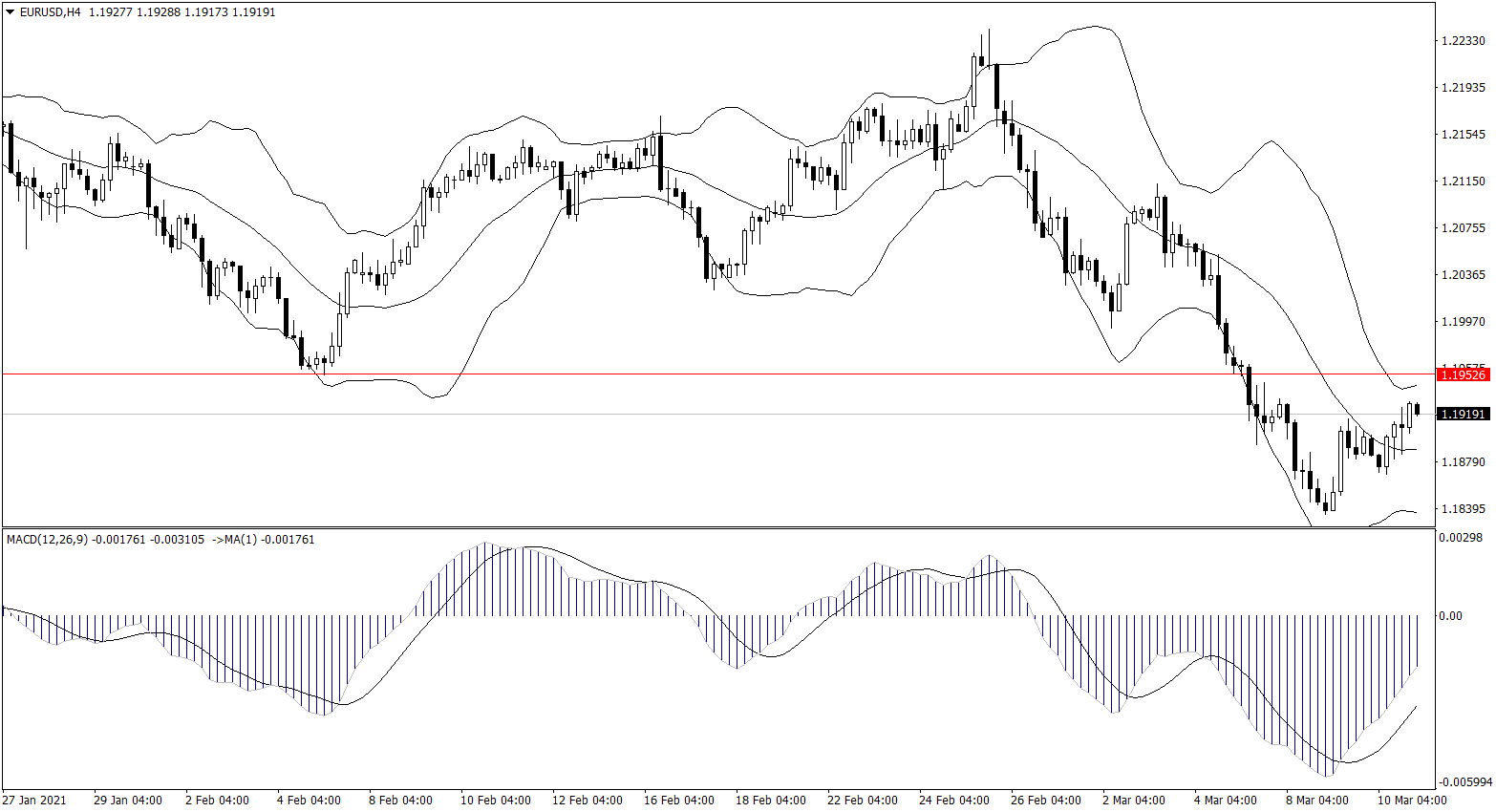Select the -0.005994 MACD scale value
This screenshot has height=812, width=1496.
click(1464, 782)
